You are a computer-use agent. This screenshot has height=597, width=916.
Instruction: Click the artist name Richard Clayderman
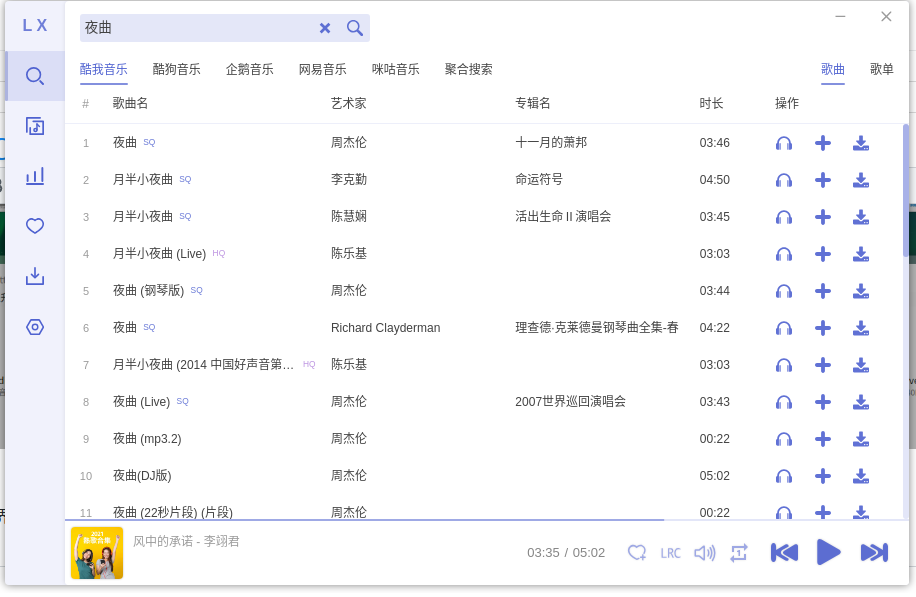(386, 328)
